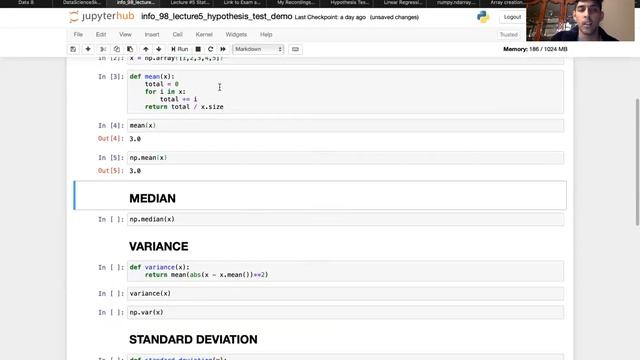Viewport: 640px width, 360px height.
Task: Click the def variance(x) code cell
Action: [345, 271]
